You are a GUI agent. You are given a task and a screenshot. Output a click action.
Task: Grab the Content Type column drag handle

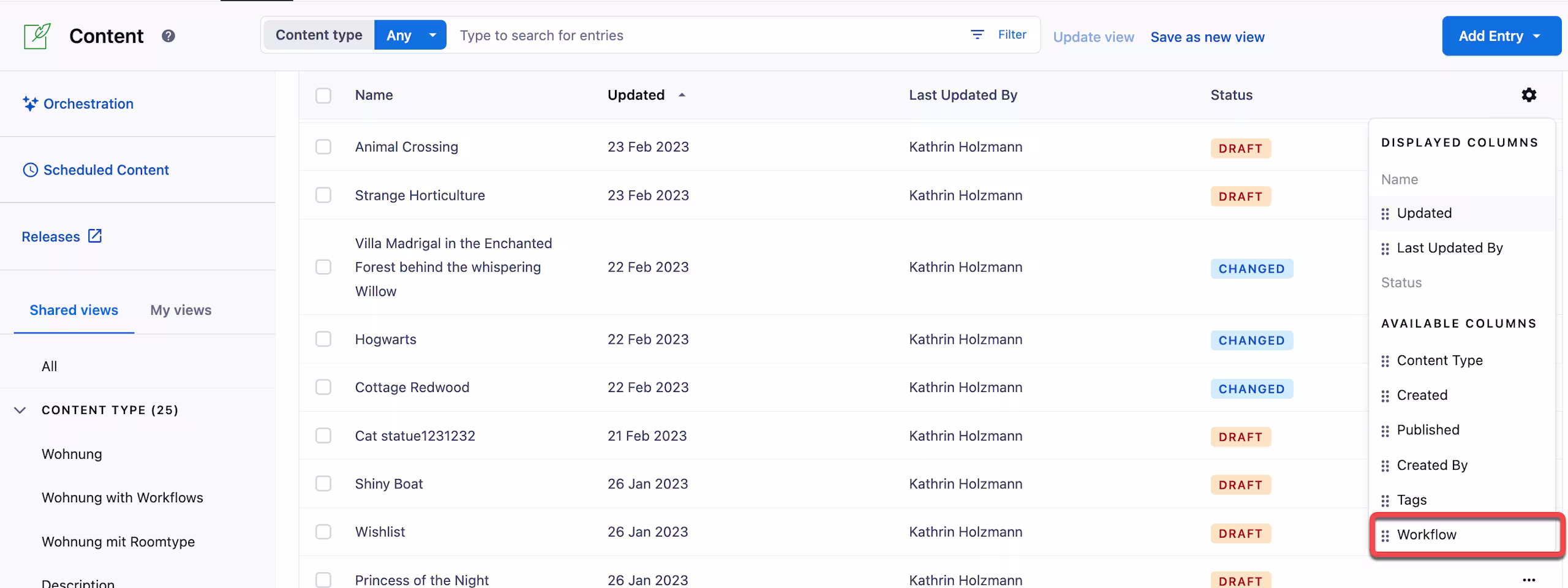[x=1385, y=361]
